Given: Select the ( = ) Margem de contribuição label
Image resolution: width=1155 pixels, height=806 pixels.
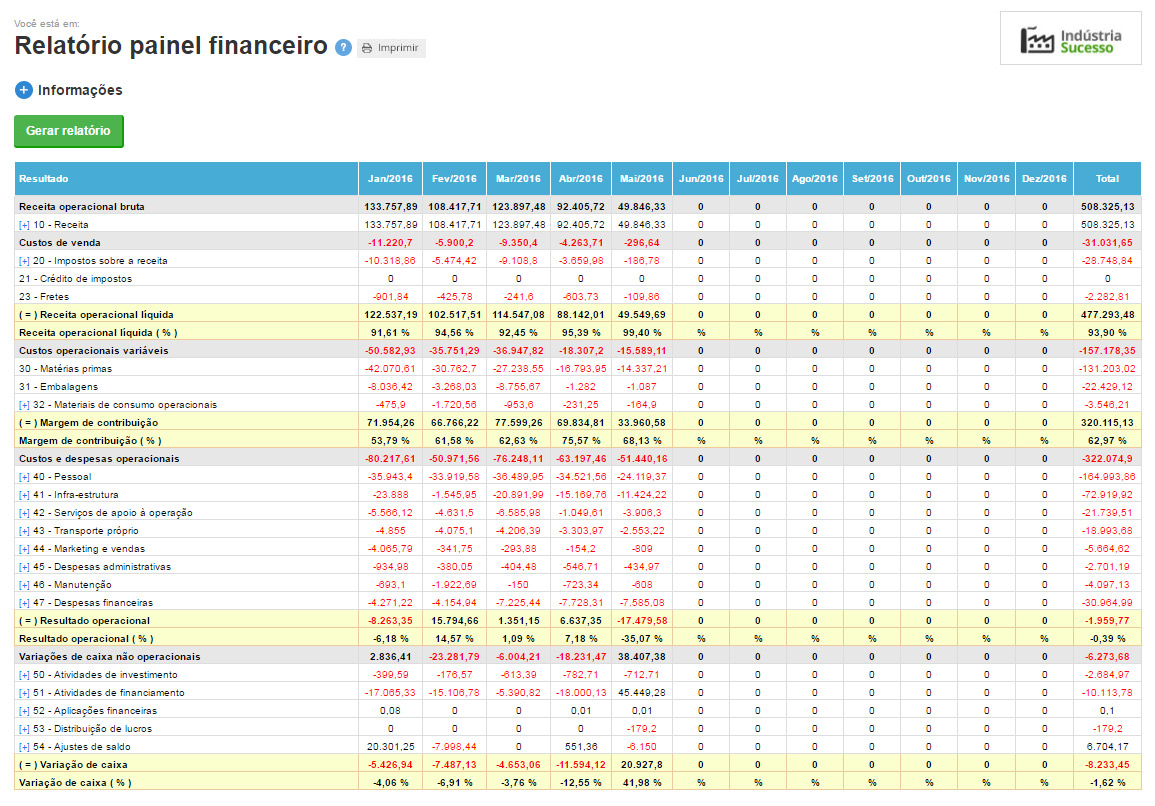Looking at the screenshot, I should [x=88, y=424].
